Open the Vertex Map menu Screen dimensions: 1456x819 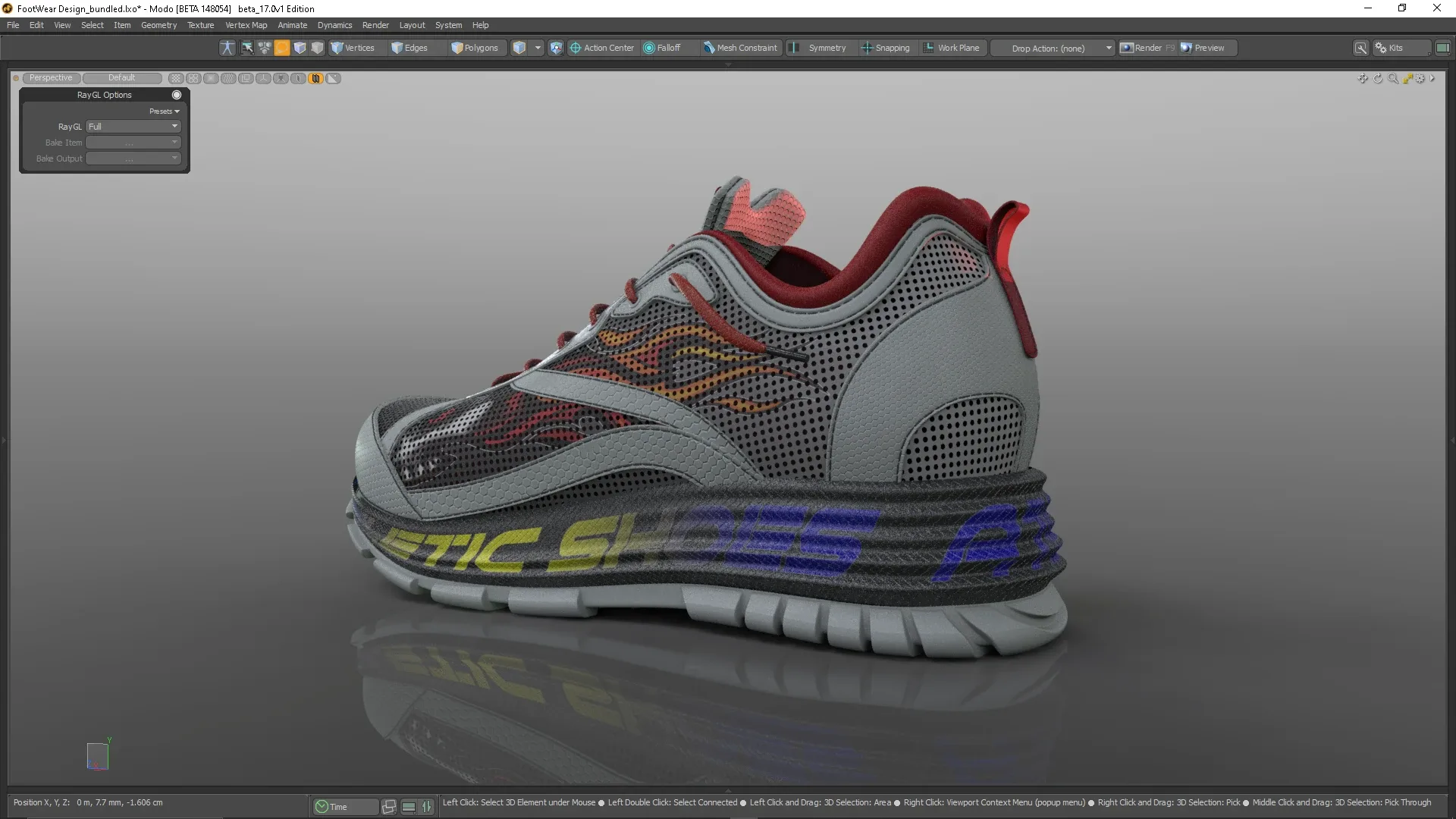(246, 25)
